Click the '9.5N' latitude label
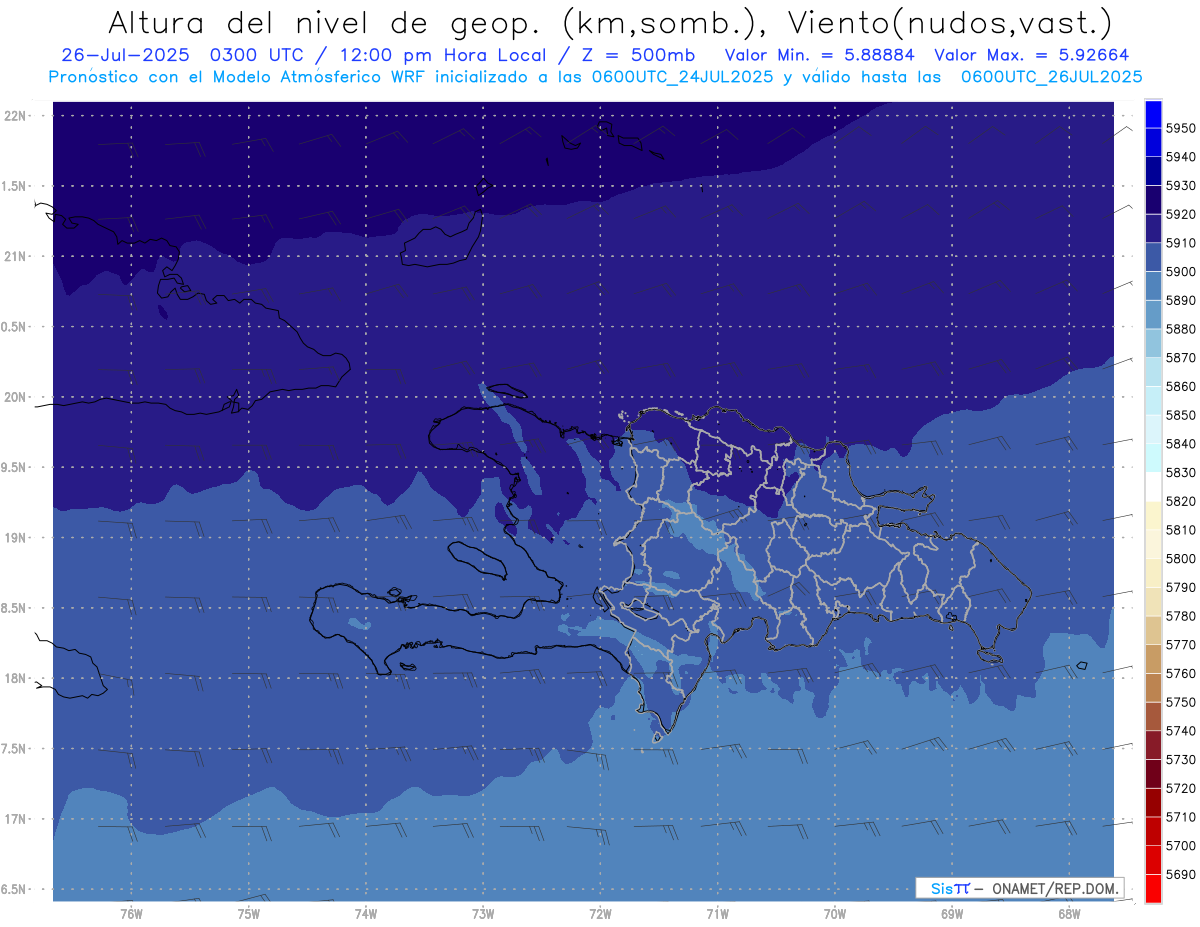Image resolution: width=1200 pixels, height=927 pixels. (15, 467)
